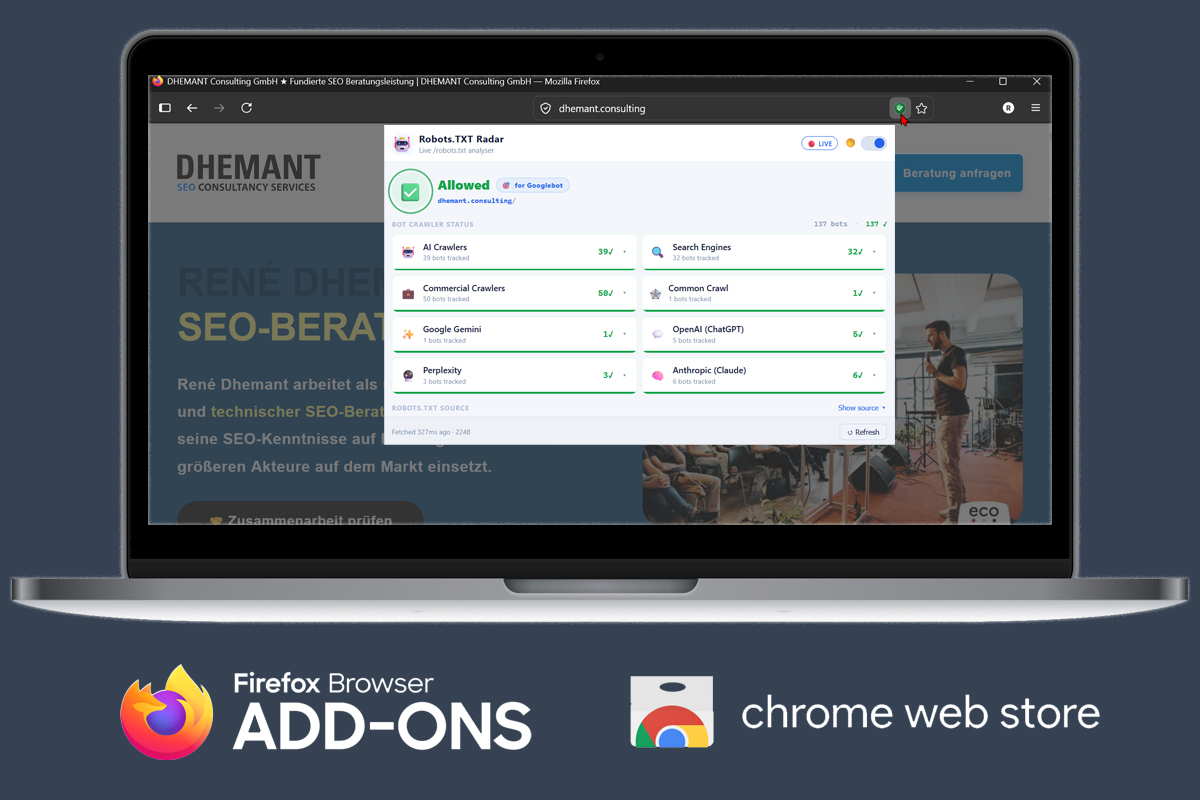Click the AI Crawlers robot icon

click(x=408, y=252)
